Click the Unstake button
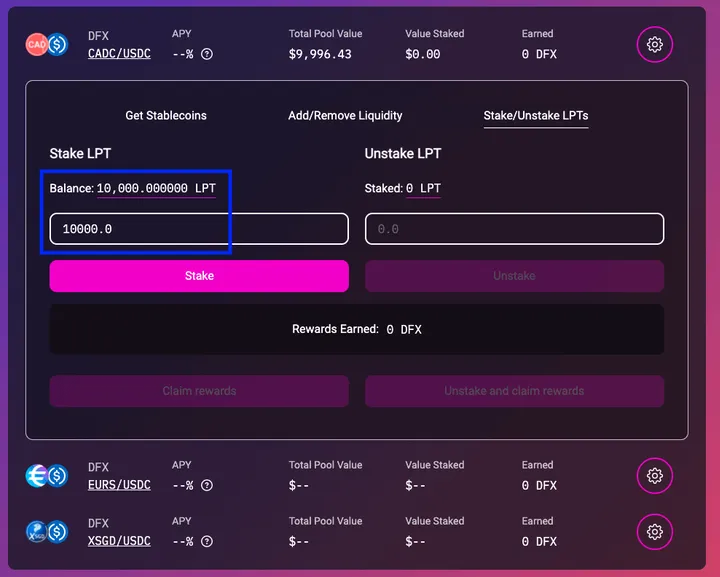This screenshot has height=577, width=720. (514, 276)
